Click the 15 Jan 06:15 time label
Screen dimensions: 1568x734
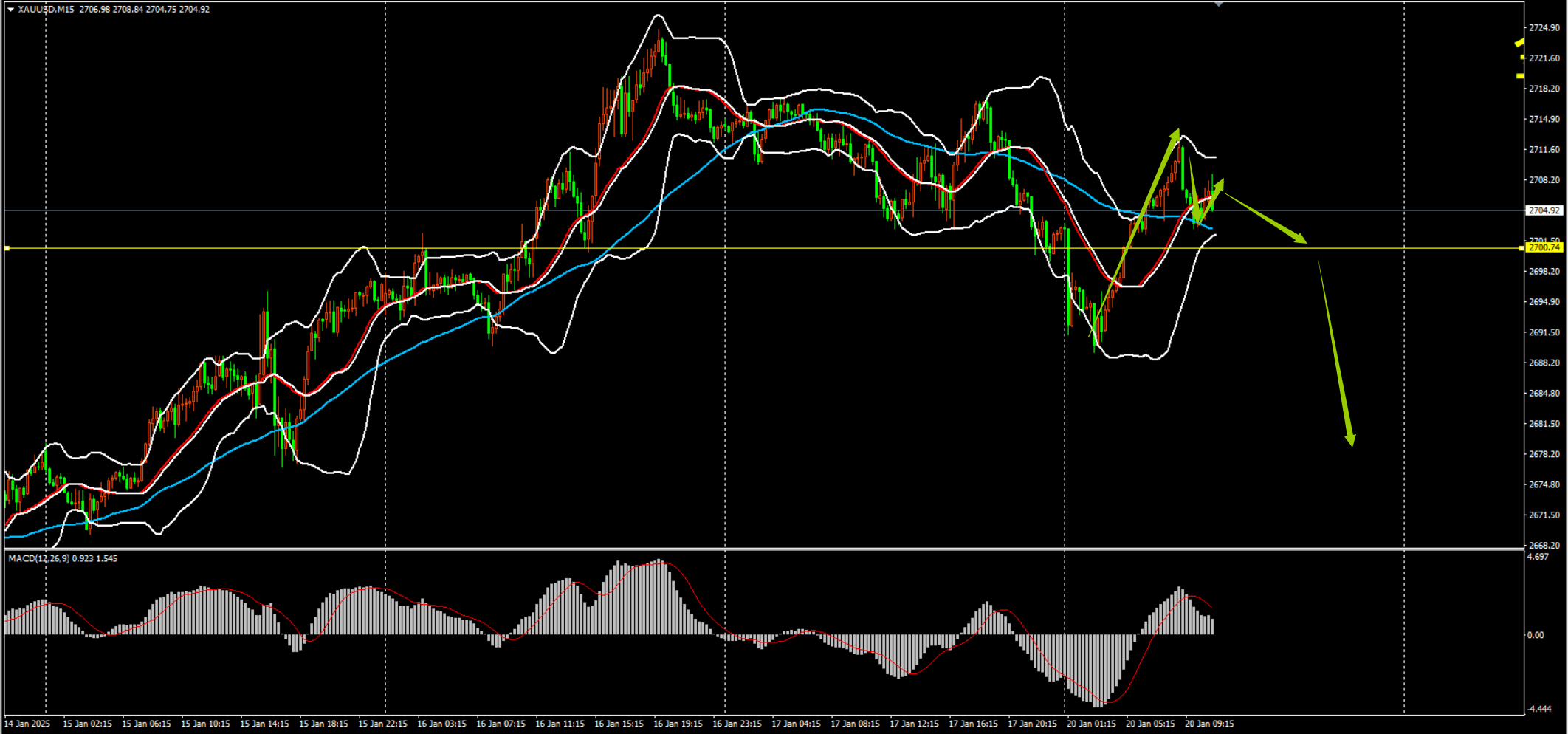point(146,724)
